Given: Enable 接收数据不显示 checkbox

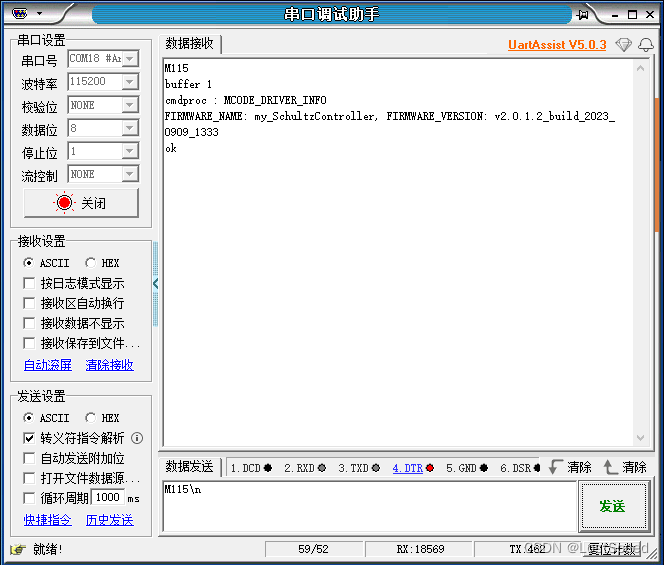Looking at the screenshot, I should [x=29, y=323].
